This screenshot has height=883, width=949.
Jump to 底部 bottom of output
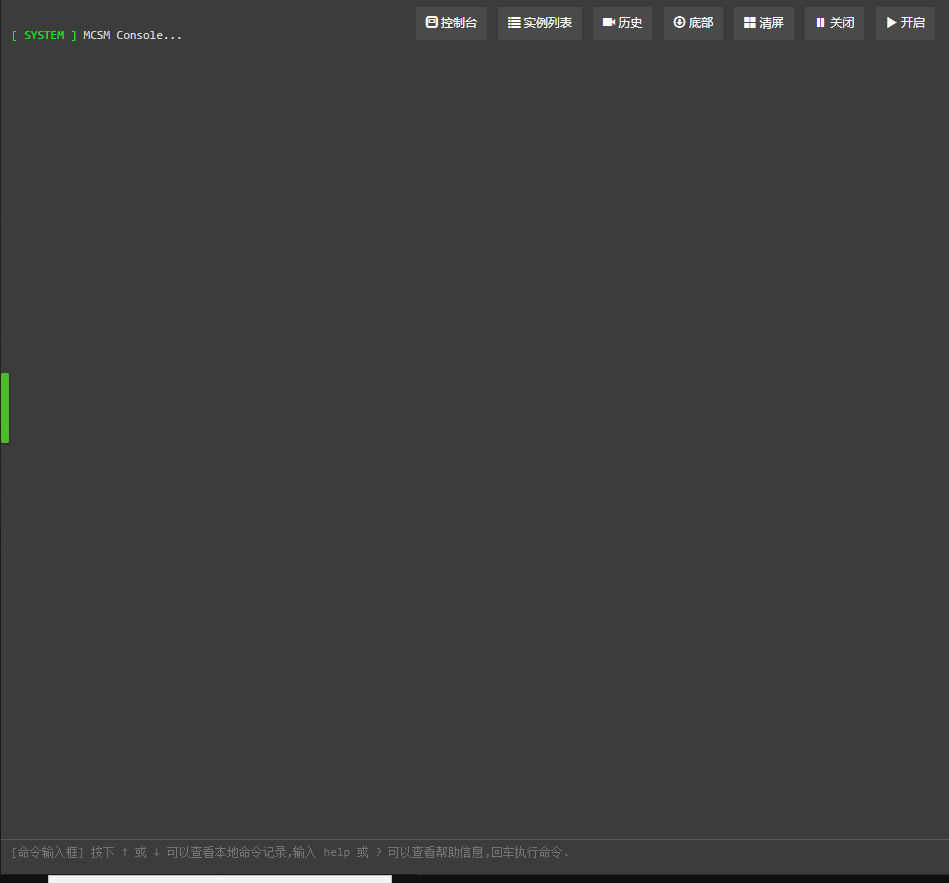coord(693,23)
